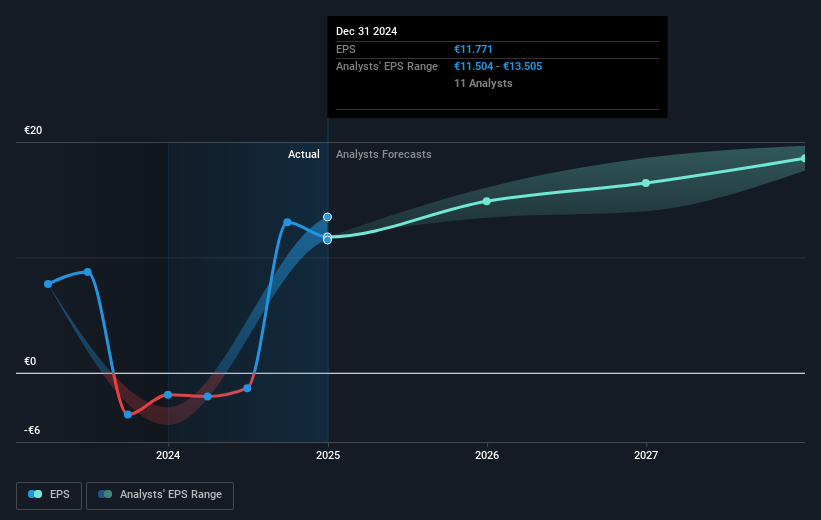Click the Analysts Forecasts section label

pos(384,154)
